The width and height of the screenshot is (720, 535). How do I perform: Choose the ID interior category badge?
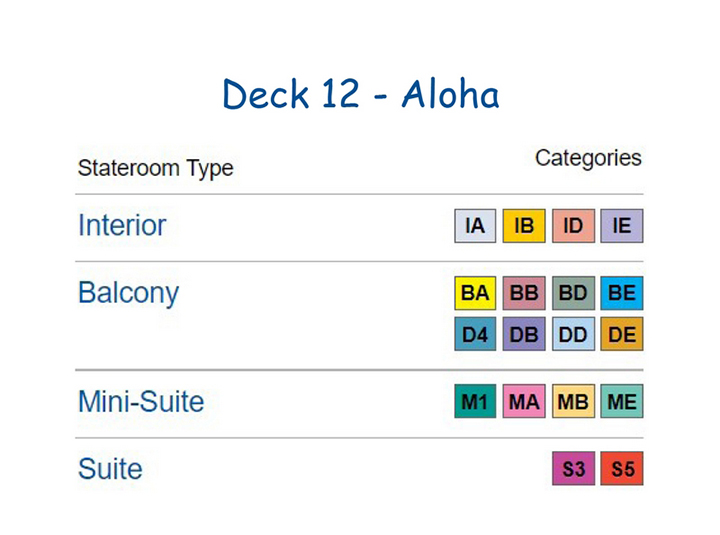[x=573, y=225]
